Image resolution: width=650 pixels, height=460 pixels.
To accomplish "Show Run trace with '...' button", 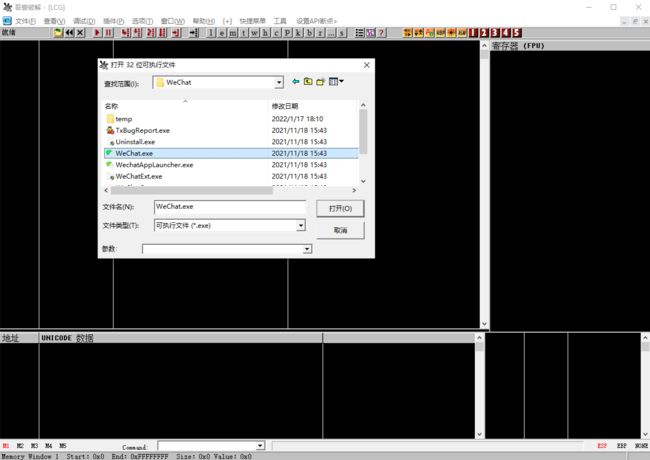I will coord(331,33).
